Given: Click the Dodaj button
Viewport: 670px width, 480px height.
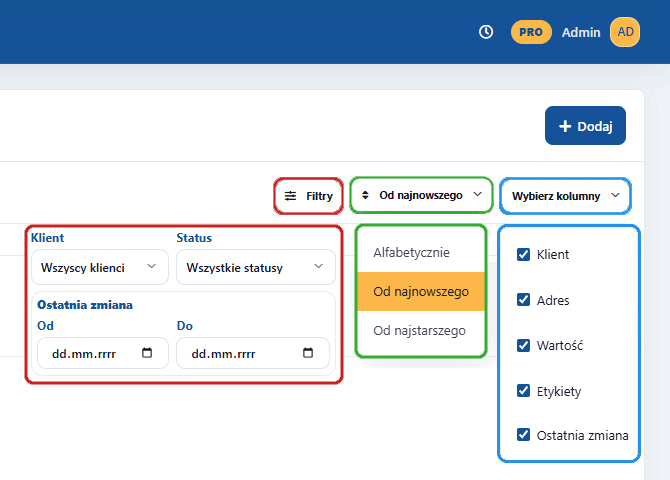Looking at the screenshot, I should coord(585,126).
